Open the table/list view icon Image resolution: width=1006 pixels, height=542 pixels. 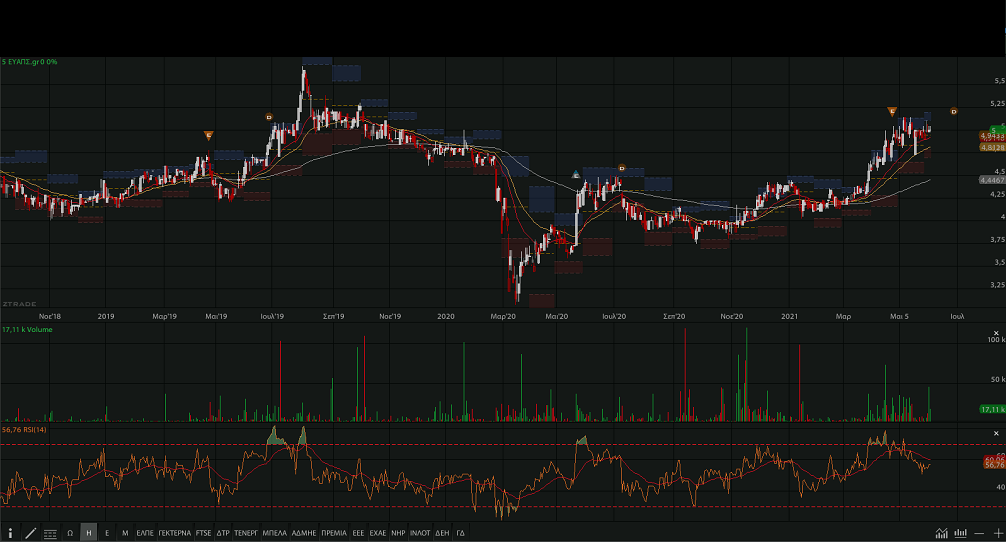tap(50, 534)
